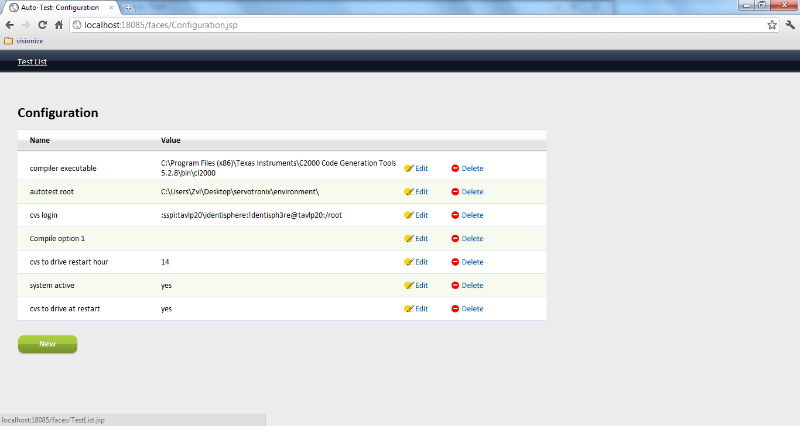Click the Configuration page heading
This screenshot has height=426, width=800.
(58, 113)
